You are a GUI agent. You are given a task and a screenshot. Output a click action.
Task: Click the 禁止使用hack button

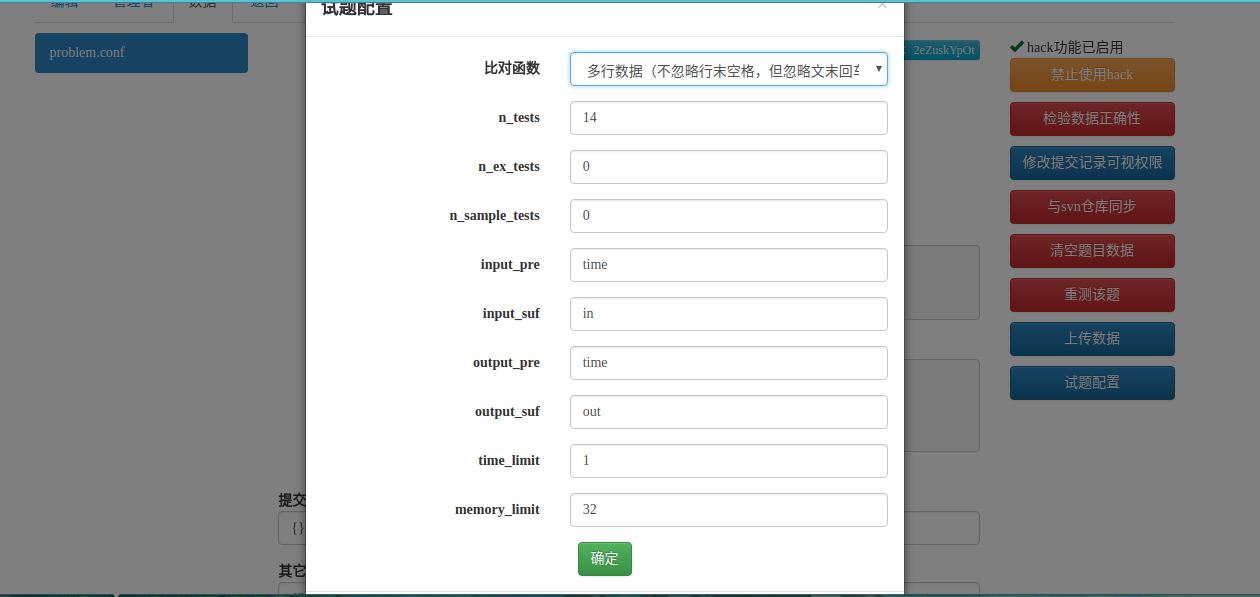[x=1092, y=75]
